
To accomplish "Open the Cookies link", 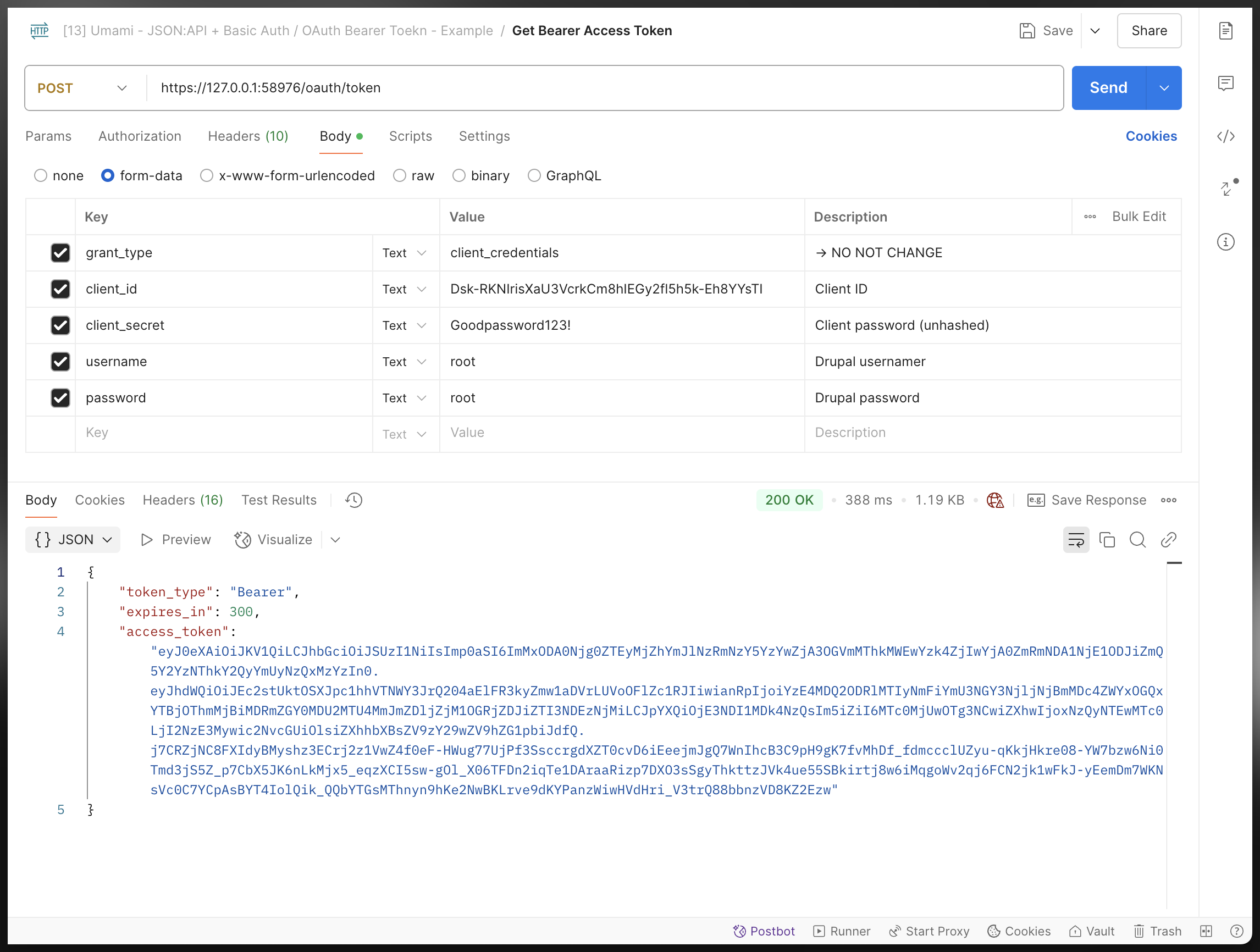I will coord(1151,137).
